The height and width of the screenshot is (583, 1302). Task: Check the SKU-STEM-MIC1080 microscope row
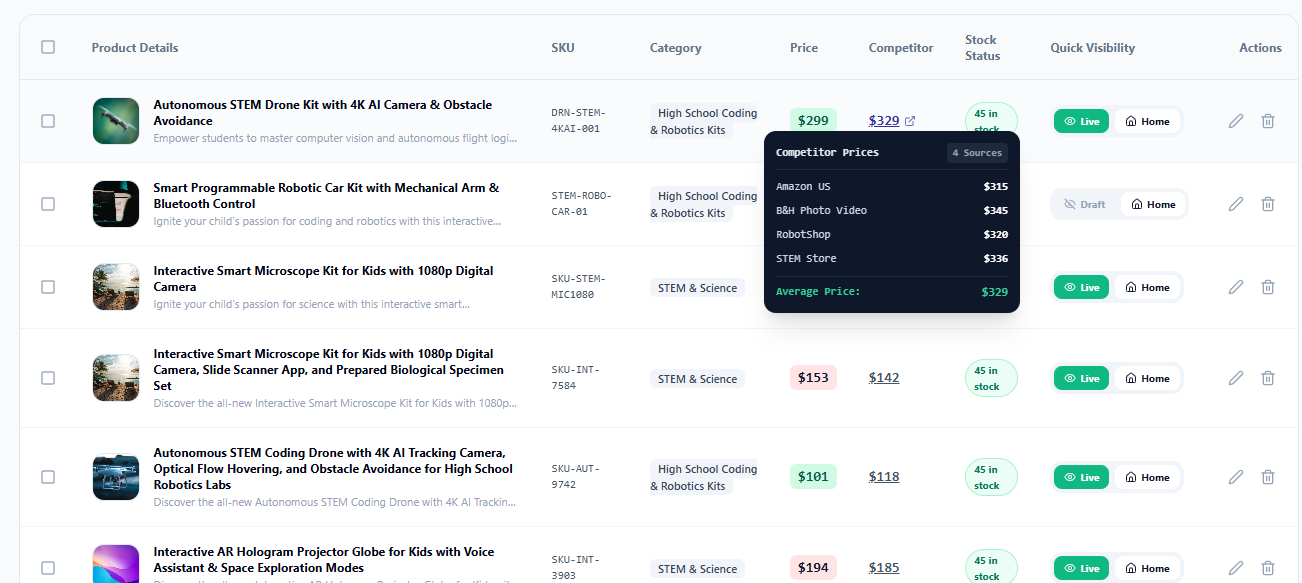48,287
